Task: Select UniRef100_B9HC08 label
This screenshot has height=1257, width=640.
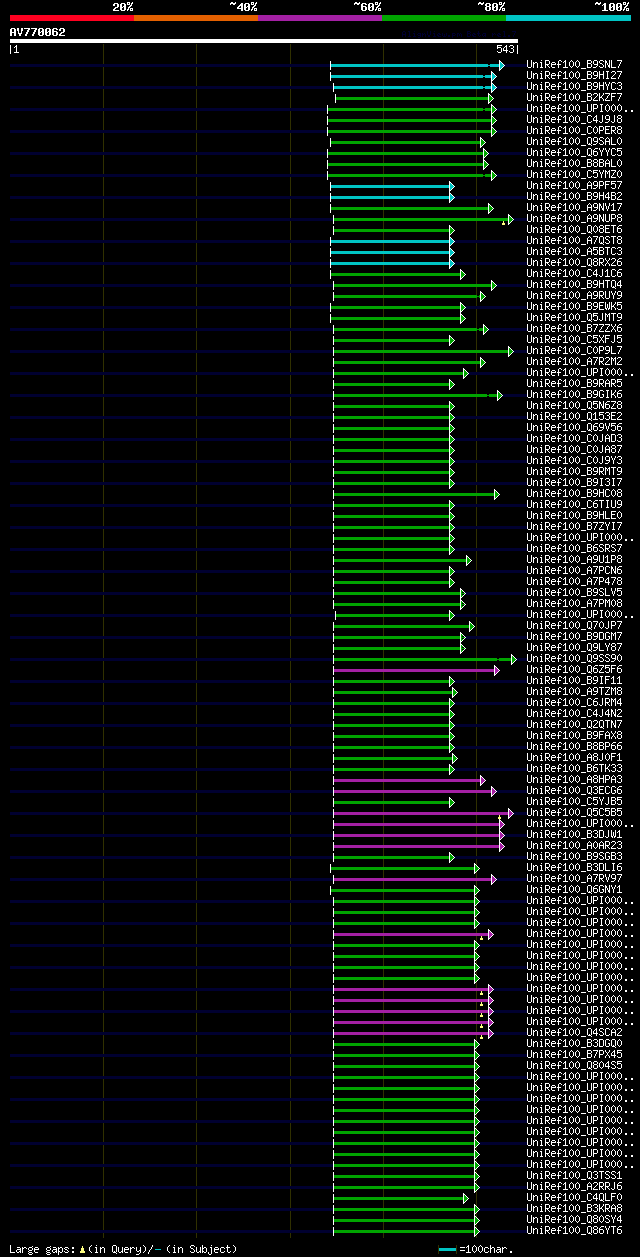Action: pos(574,494)
